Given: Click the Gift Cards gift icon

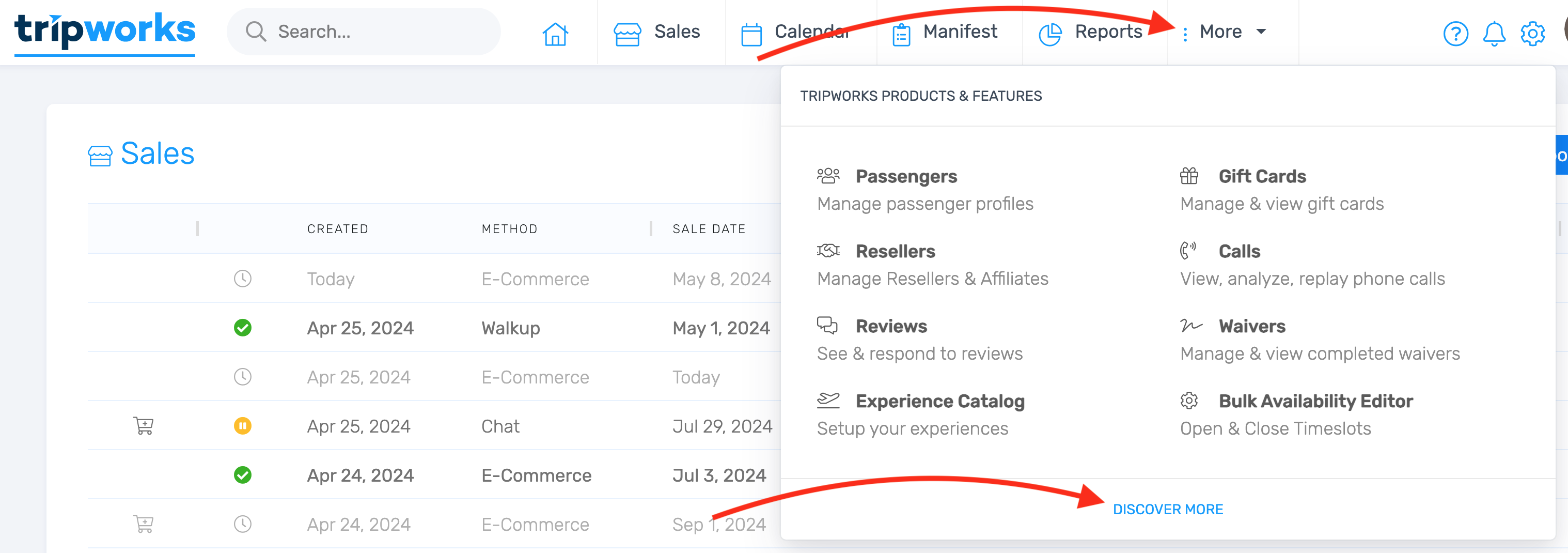Looking at the screenshot, I should pos(1189,176).
